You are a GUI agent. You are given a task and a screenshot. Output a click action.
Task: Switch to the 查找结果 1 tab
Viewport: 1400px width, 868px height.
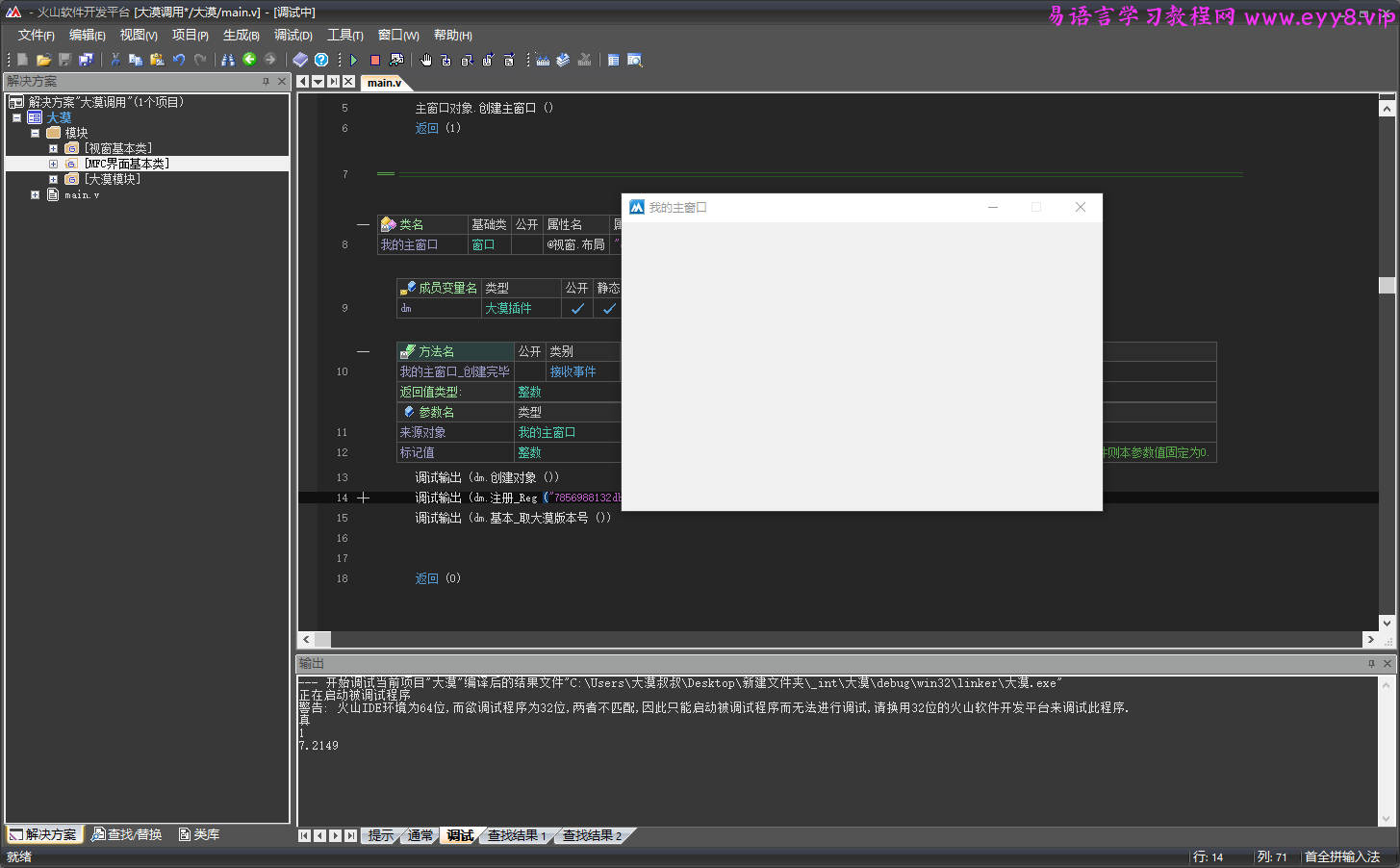coord(517,835)
